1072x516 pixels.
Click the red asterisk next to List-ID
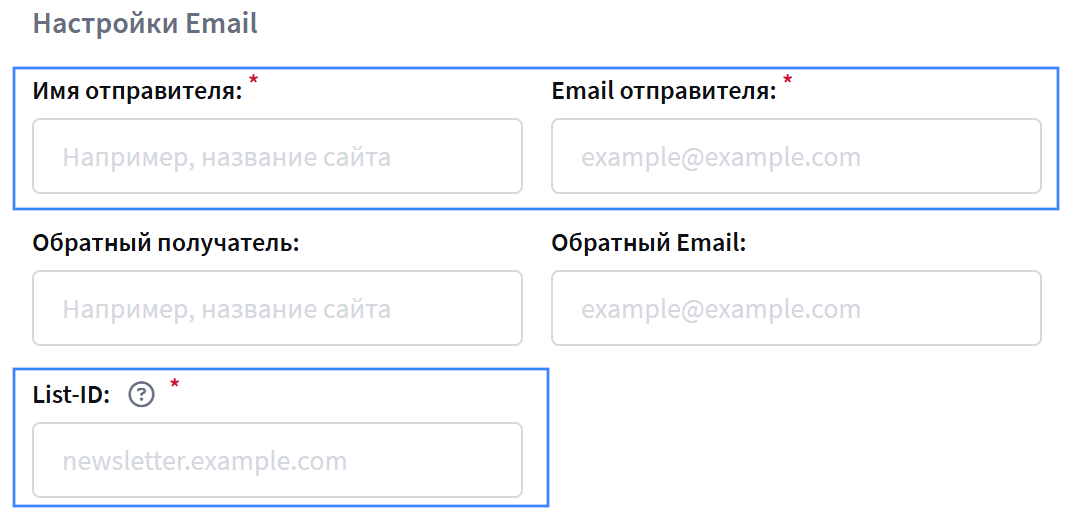pos(175,384)
